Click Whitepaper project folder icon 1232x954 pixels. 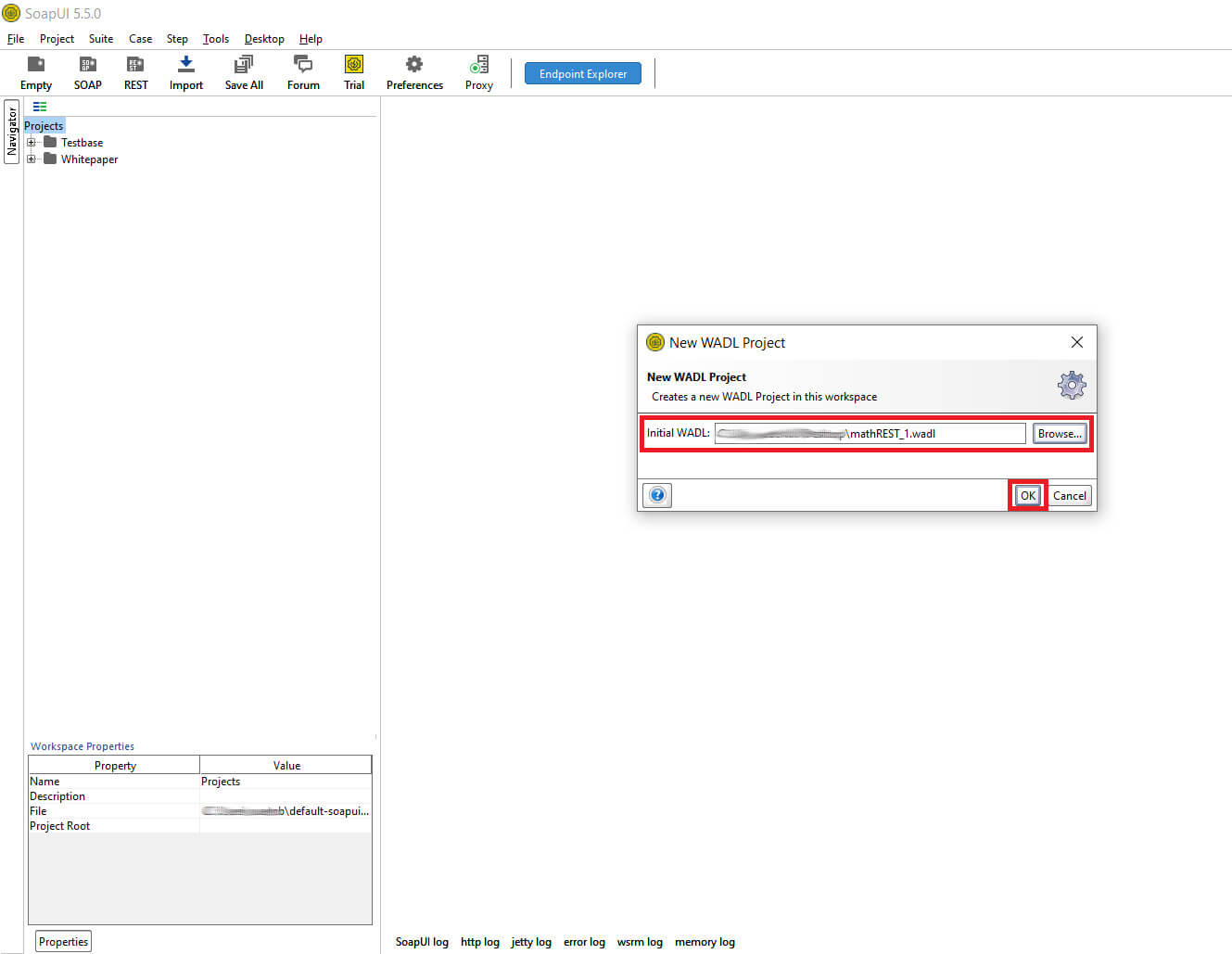[x=50, y=159]
